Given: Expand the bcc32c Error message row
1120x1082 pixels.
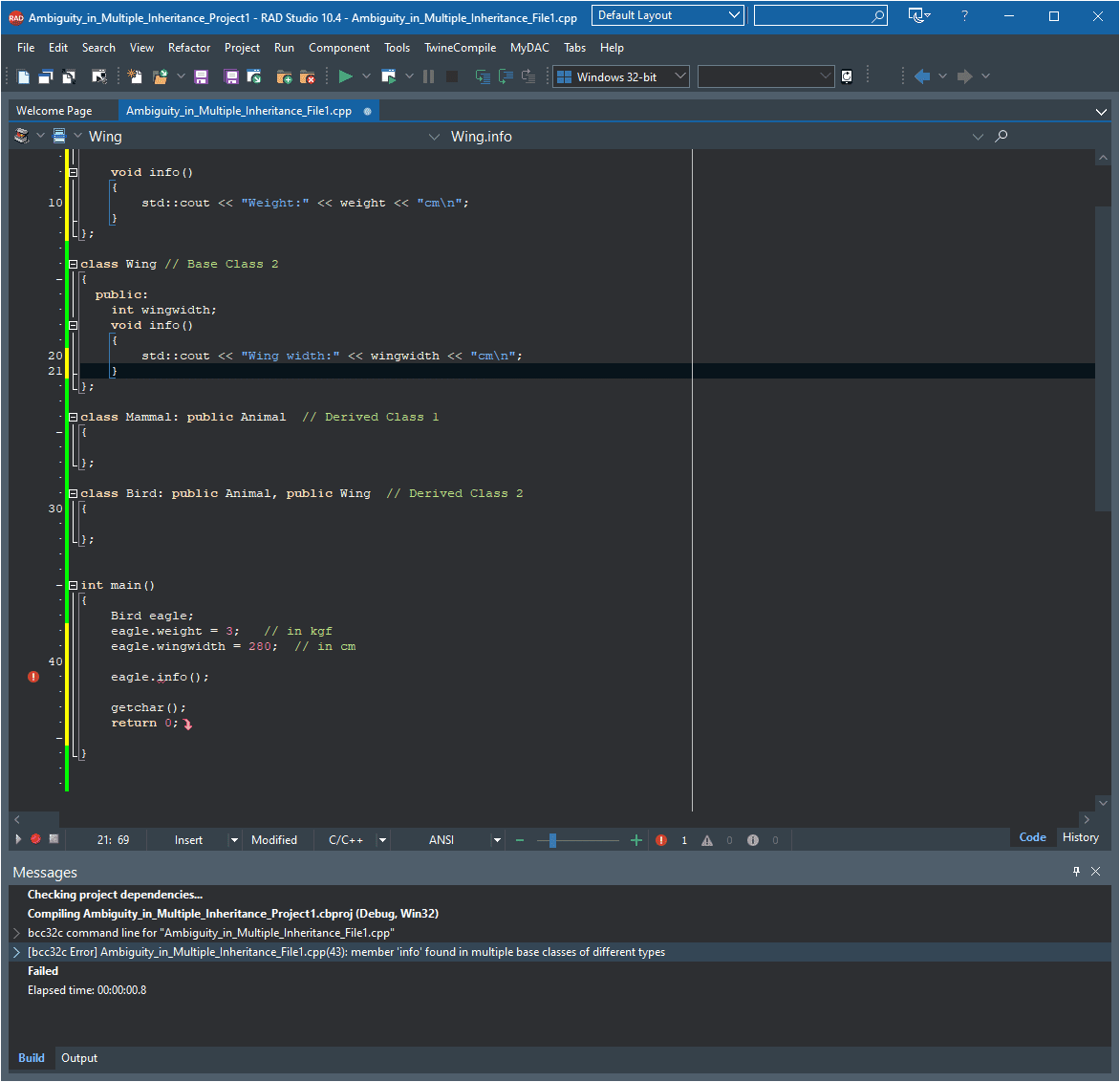Looking at the screenshot, I should [x=16, y=951].
